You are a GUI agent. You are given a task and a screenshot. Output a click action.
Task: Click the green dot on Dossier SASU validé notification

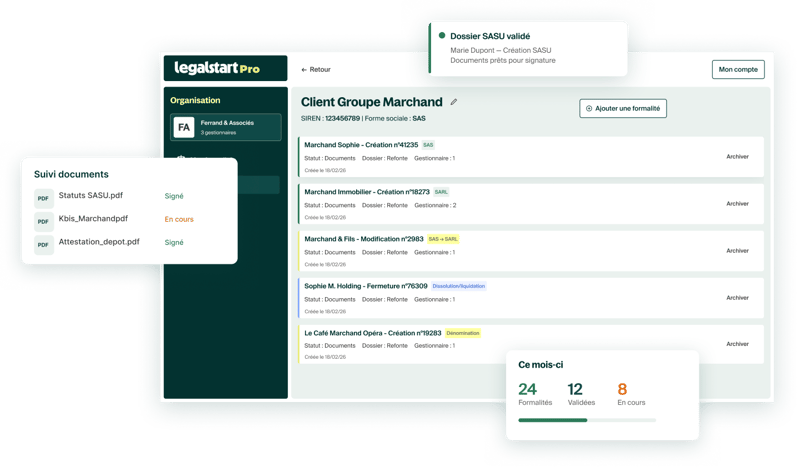point(442,36)
